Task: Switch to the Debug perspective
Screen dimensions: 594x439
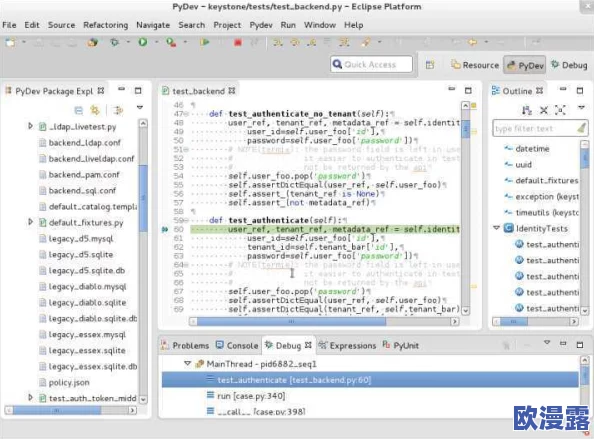Action: tap(569, 65)
